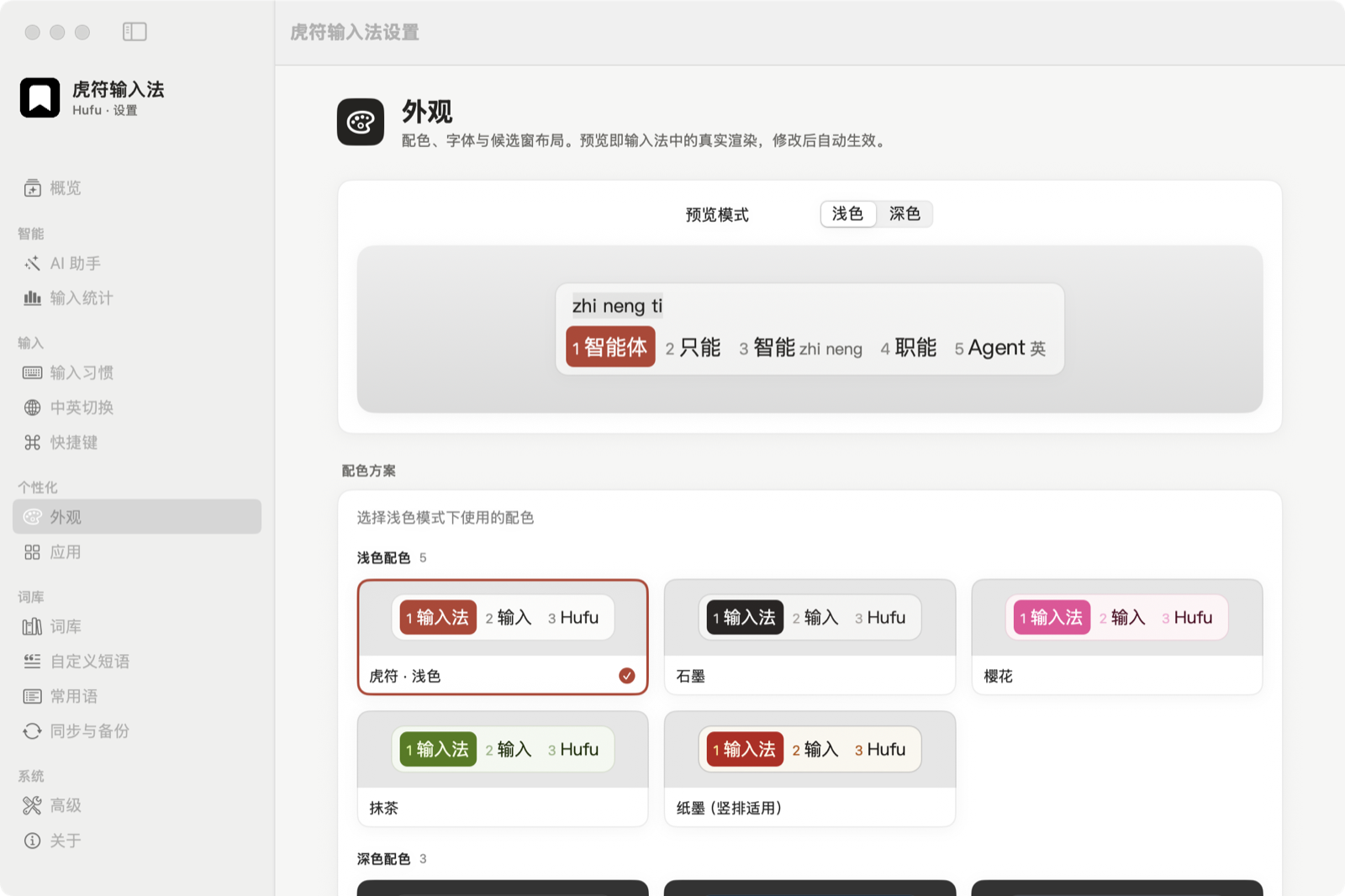Select the 石墨 color scheme
This screenshot has width=1345, height=896.
810,637
